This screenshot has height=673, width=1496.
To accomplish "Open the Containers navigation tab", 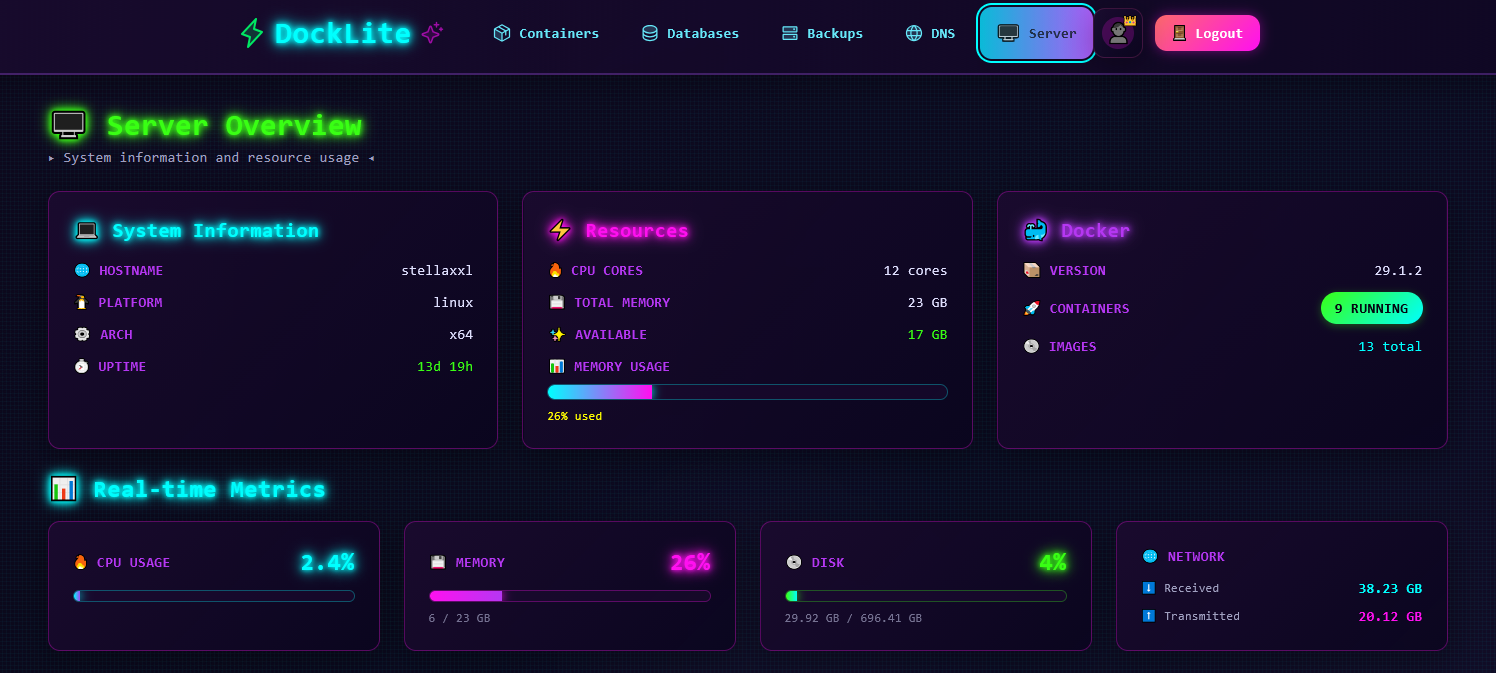I will pos(546,33).
